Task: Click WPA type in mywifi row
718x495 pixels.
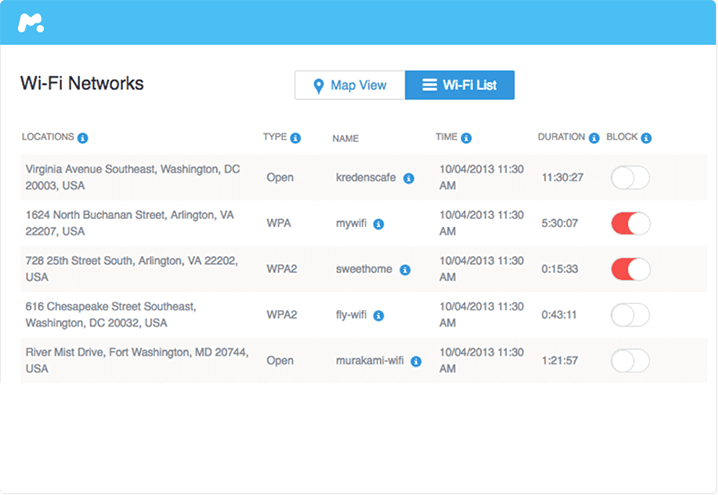Action: click(279, 223)
